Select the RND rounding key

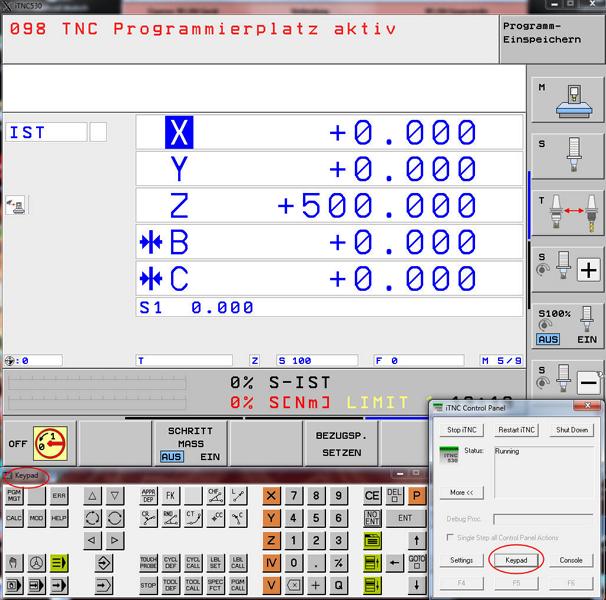(170, 518)
